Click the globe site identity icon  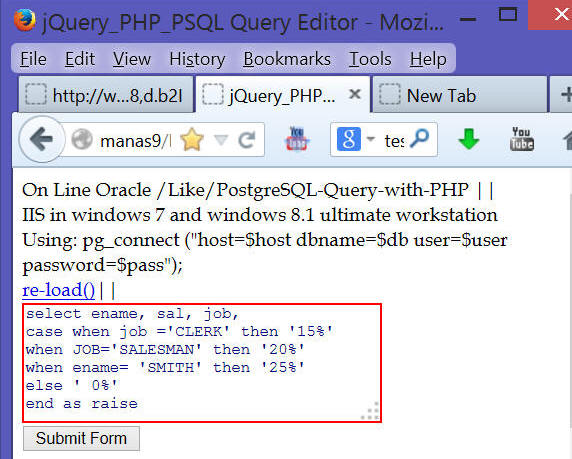click(82, 139)
